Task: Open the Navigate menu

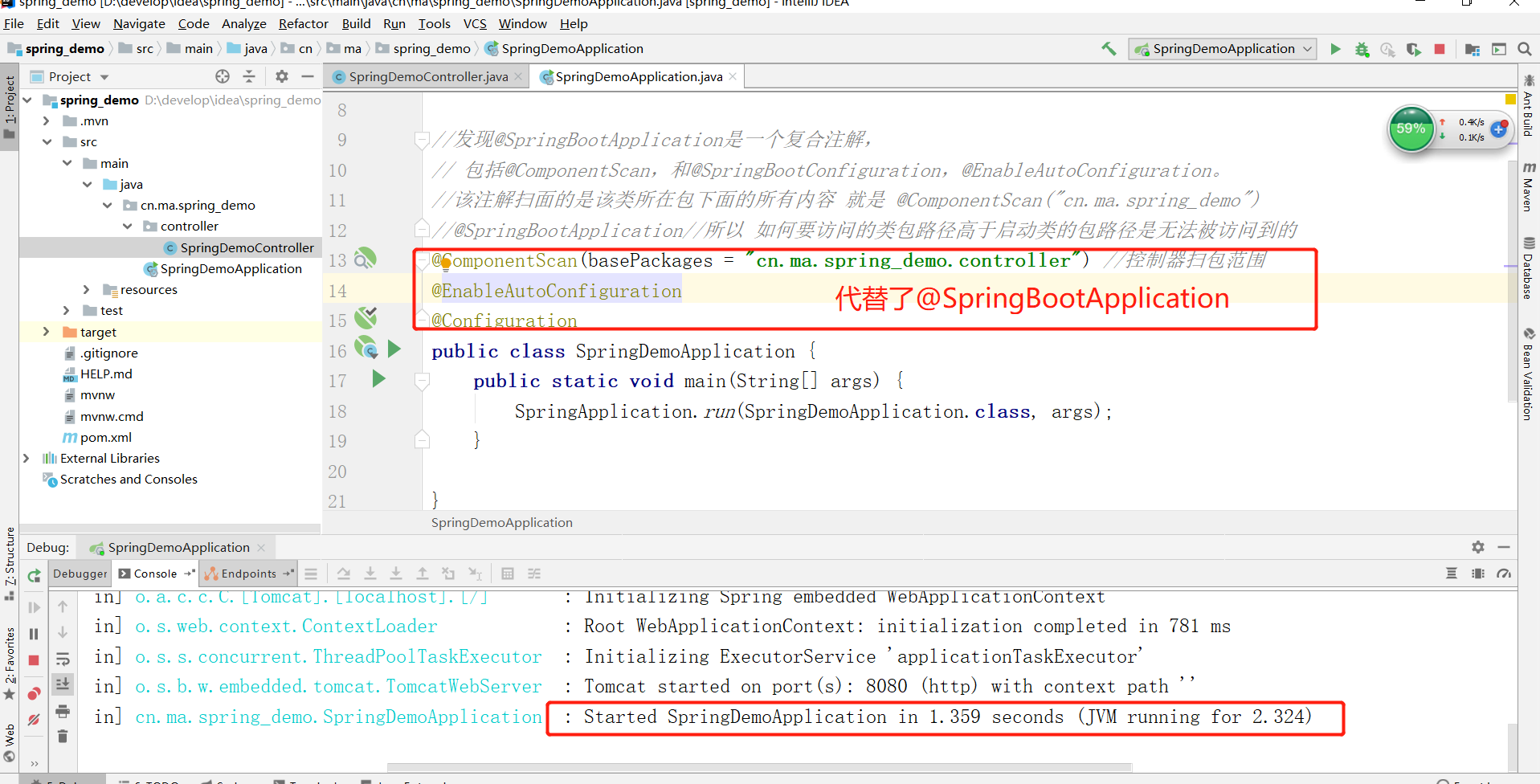Action: click(139, 24)
